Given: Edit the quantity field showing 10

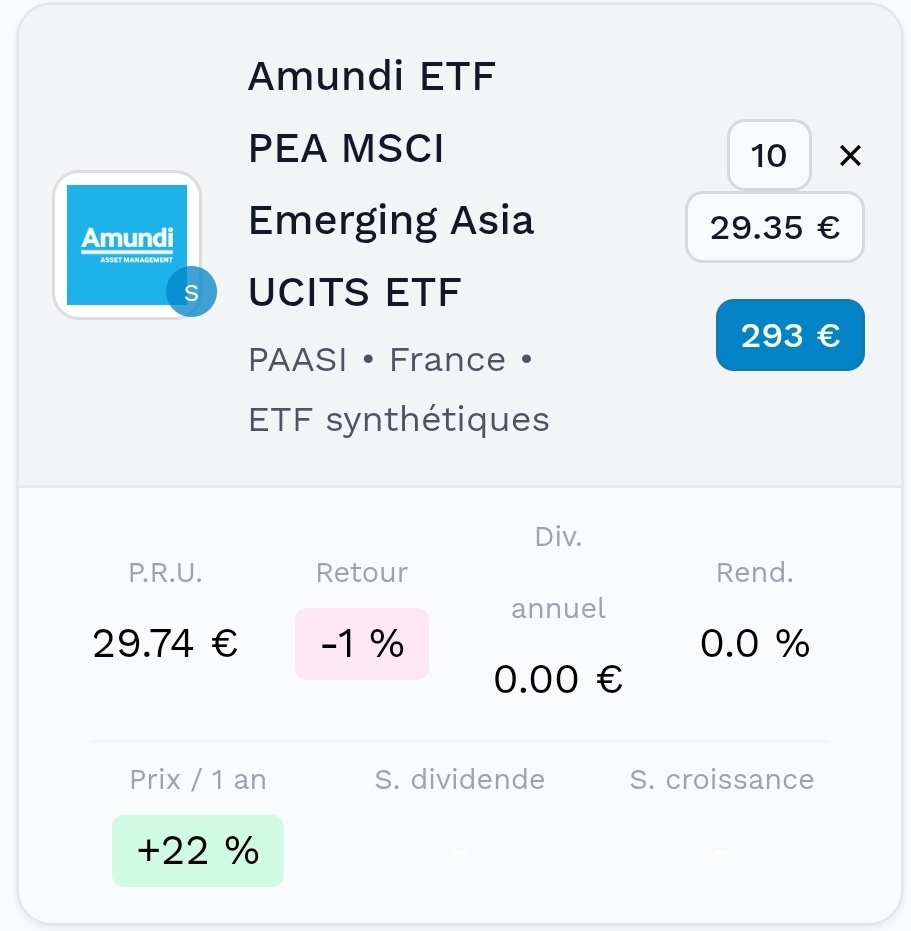Looking at the screenshot, I should (x=769, y=156).
